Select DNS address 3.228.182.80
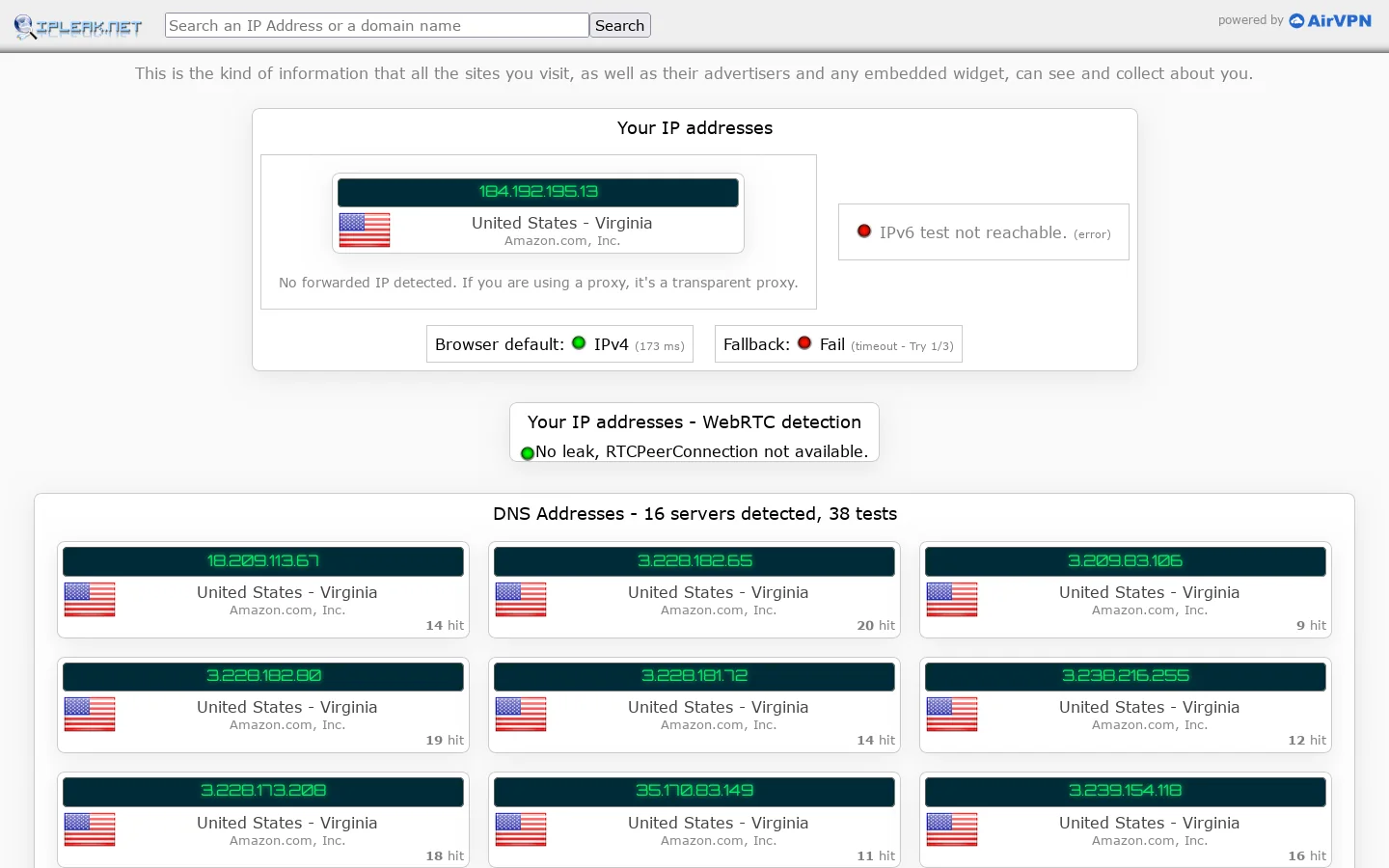The image size is (1389, 868). [x=263, y=676]
